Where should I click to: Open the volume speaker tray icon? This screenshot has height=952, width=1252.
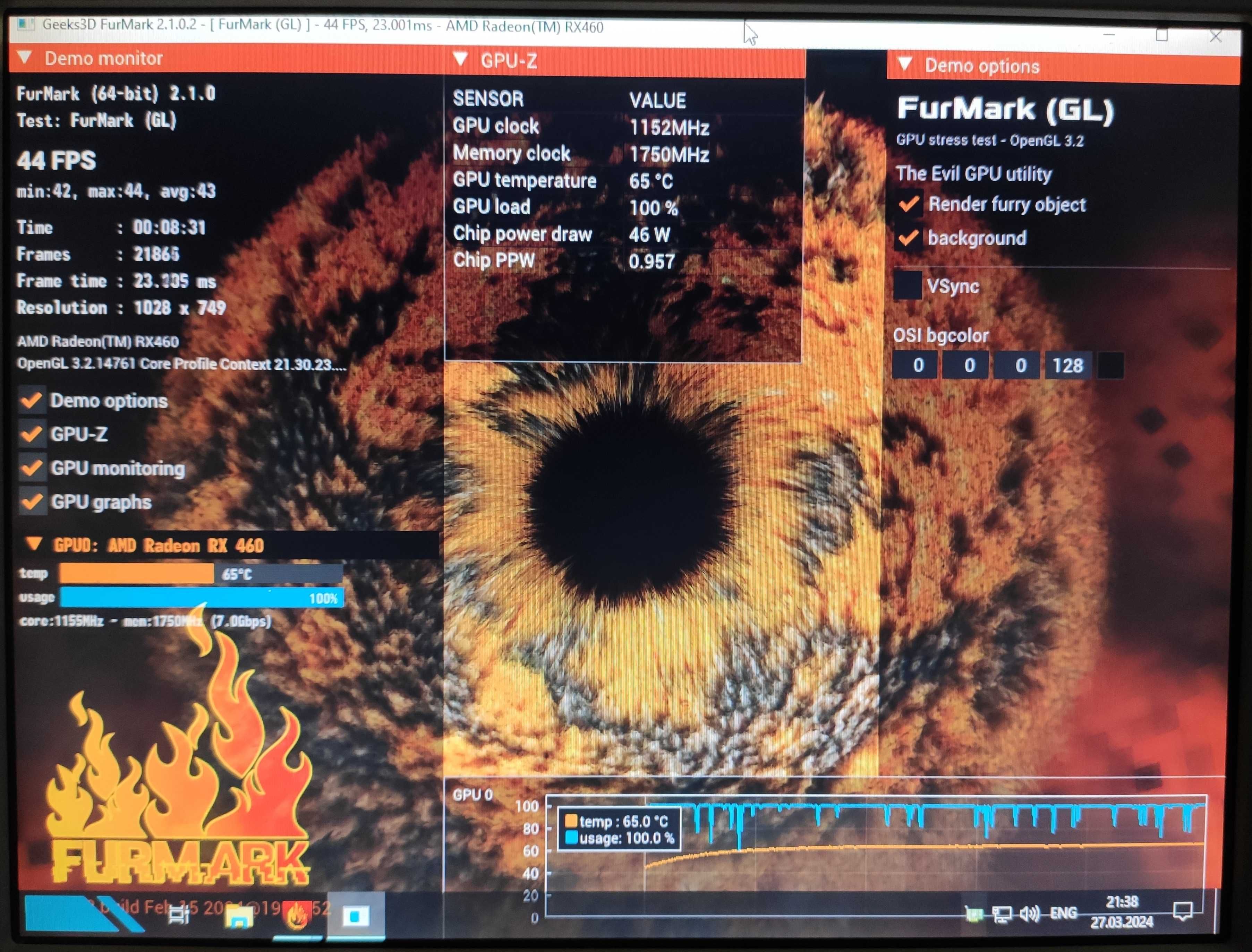(1030, 913)
